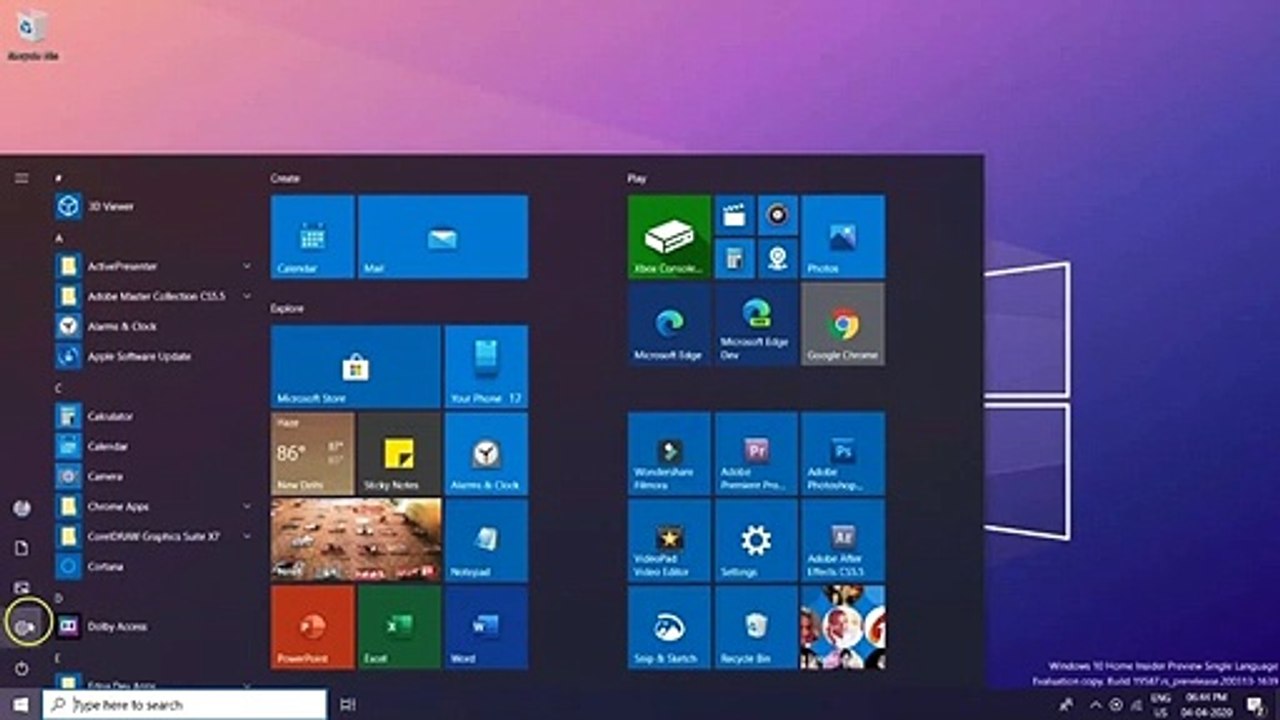Open the Microsoft Edge tile
This screenshot has width=1280, height=720.
pos(669,323)
